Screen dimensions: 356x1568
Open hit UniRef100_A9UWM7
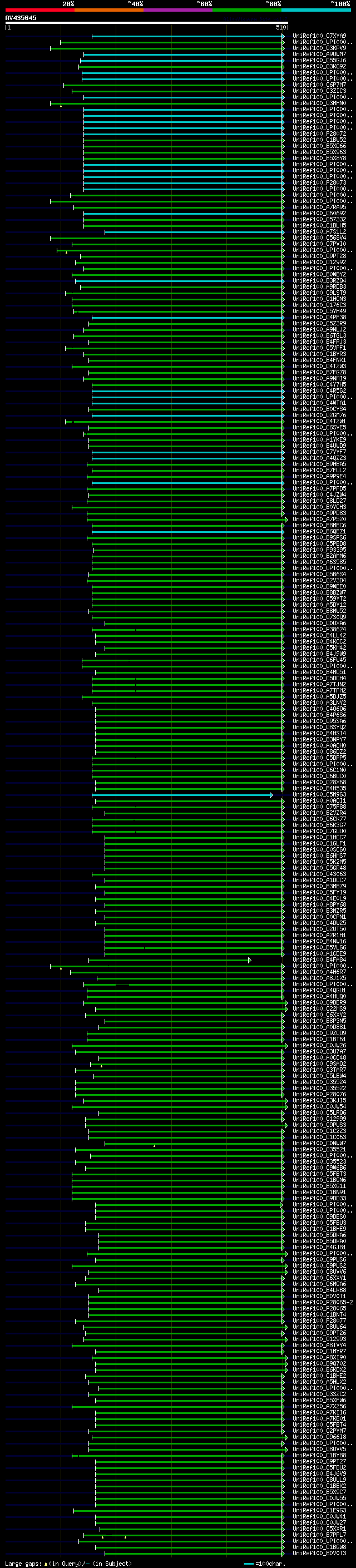tap(319, 54)
